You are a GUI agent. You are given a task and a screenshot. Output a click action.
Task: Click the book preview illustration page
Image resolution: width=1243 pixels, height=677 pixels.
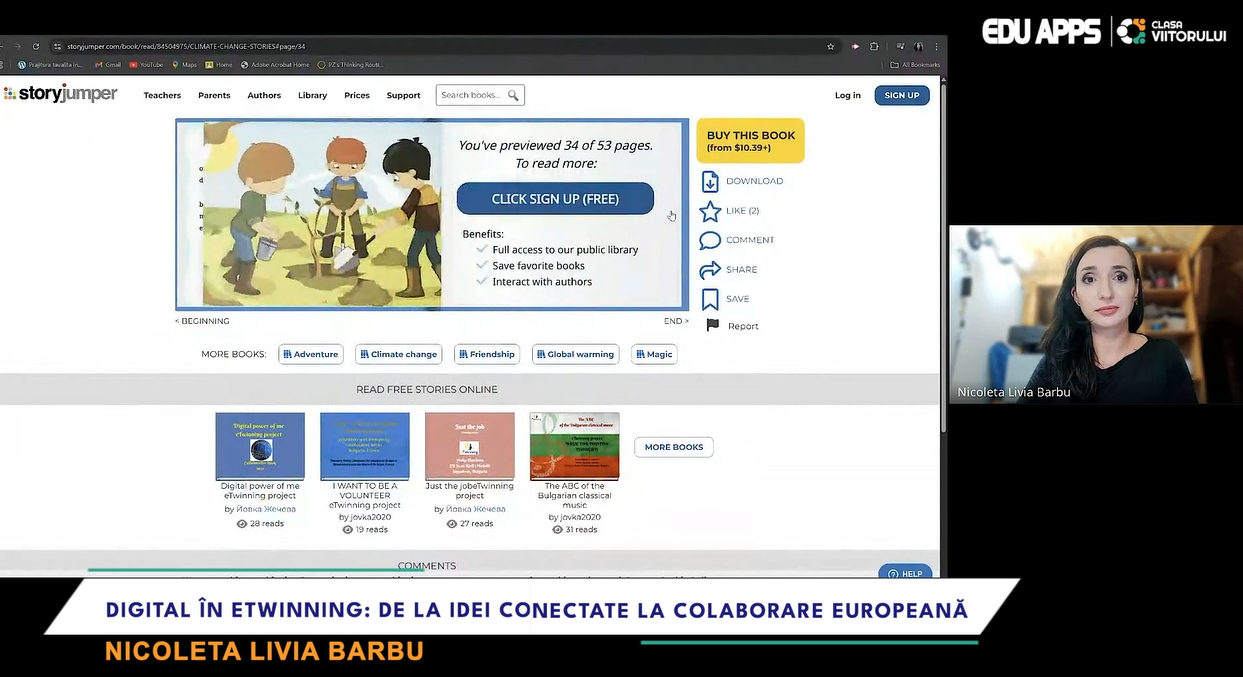pyautogui.click(x=320, y=214)
